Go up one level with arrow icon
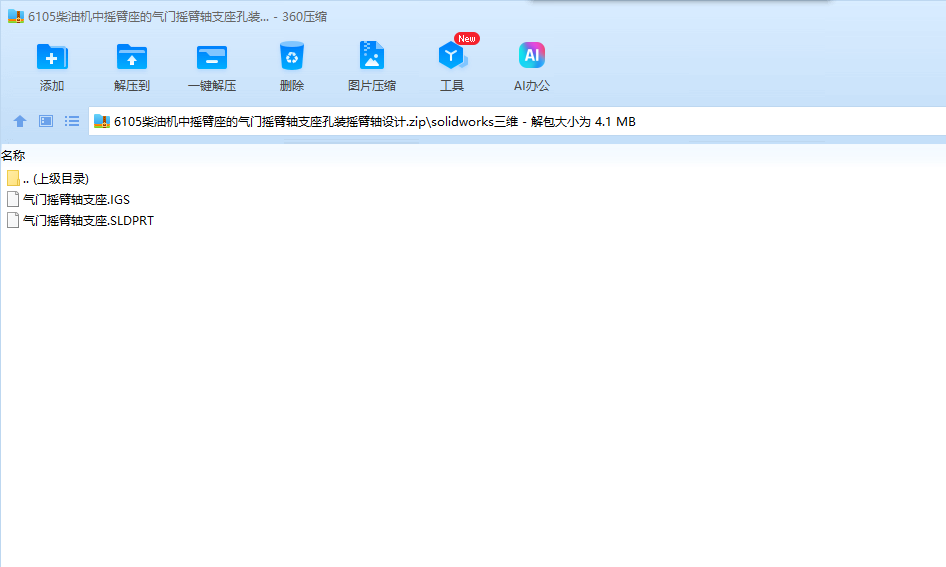This screenshot has width=946, height=567. 20,121
